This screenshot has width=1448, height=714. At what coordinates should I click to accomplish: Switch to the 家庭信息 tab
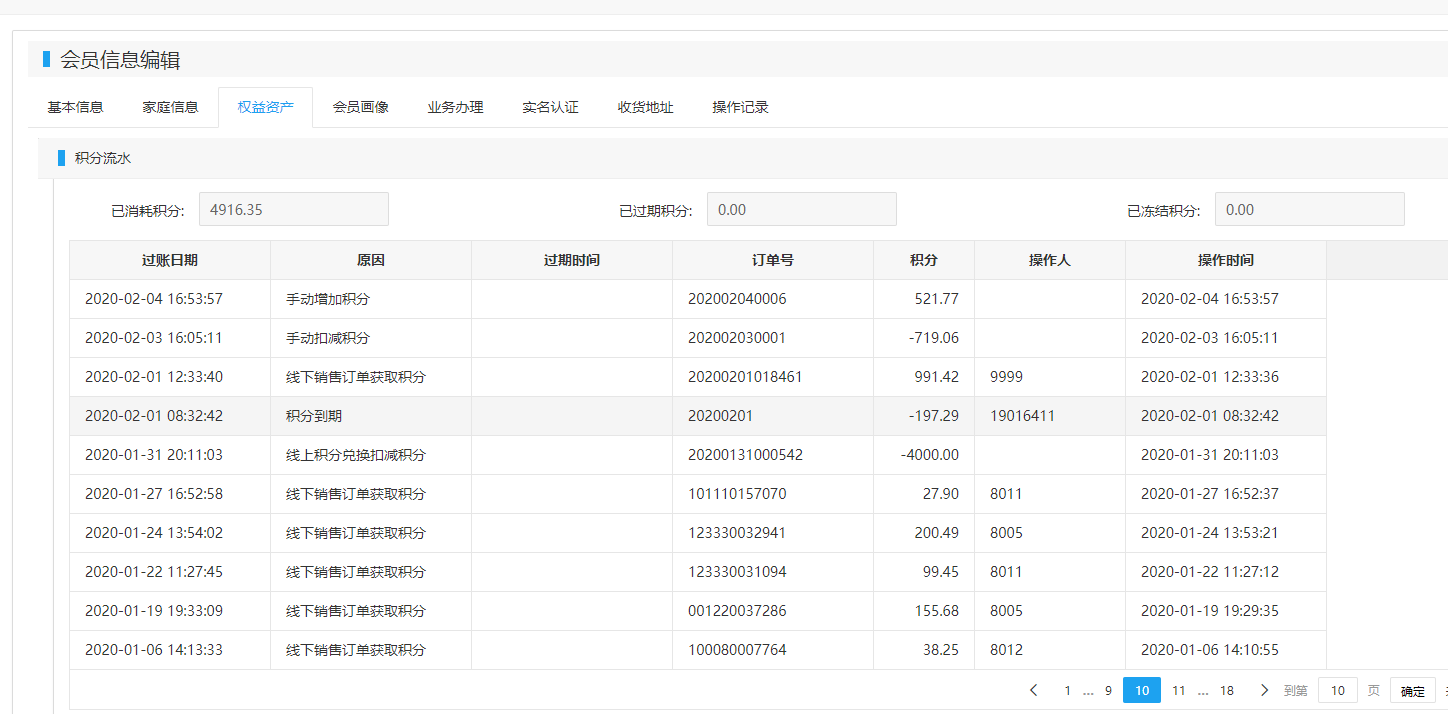pyautogui.click(x=170, y=107)
